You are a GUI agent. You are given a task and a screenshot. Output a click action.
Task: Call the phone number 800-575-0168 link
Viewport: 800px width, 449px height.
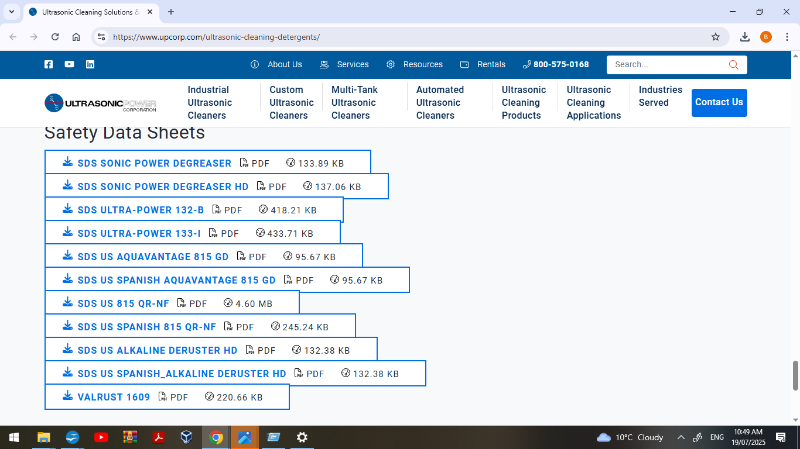click(556, 64)
